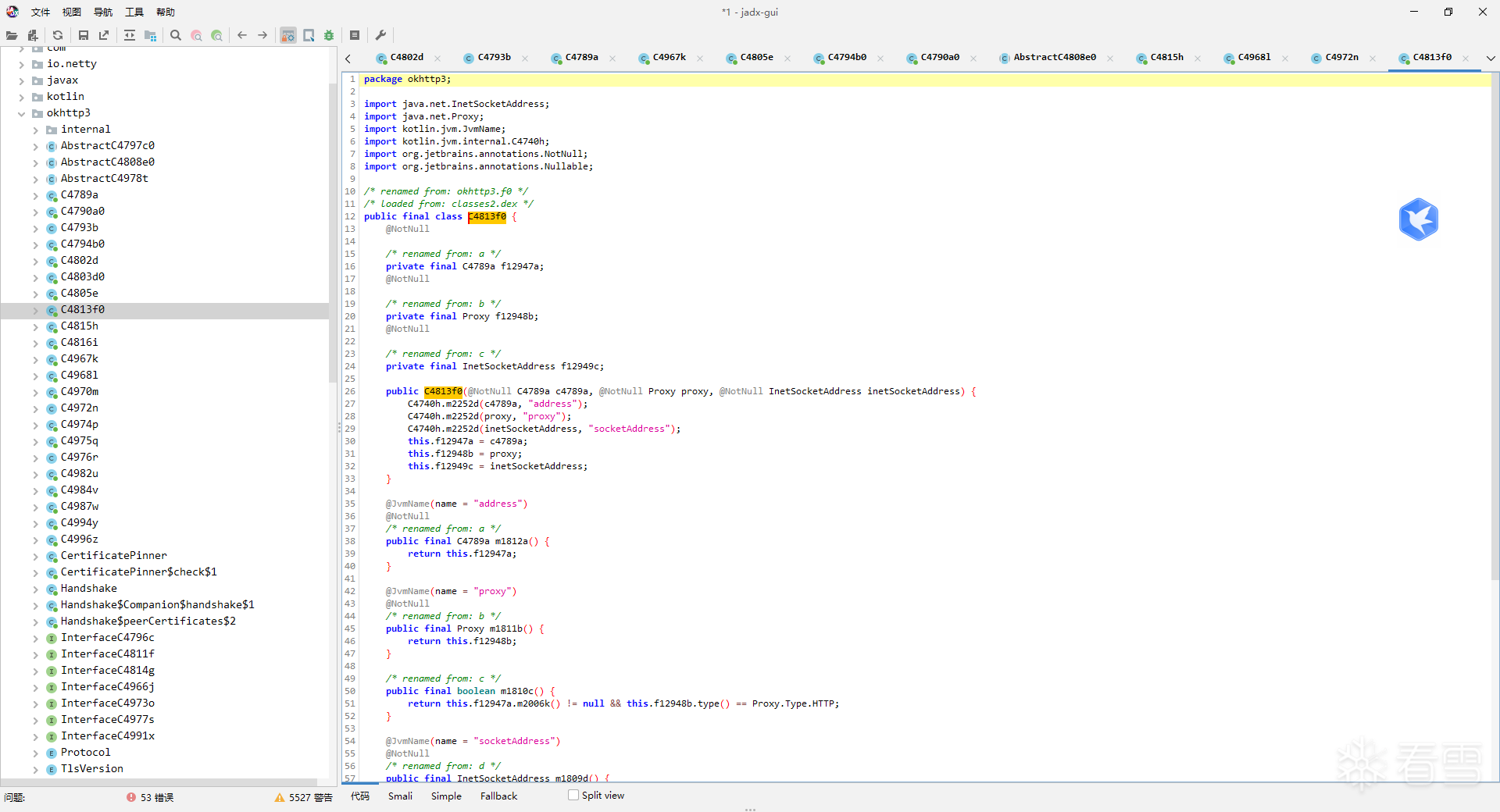Click the enum icon beside Protocol

52,753
